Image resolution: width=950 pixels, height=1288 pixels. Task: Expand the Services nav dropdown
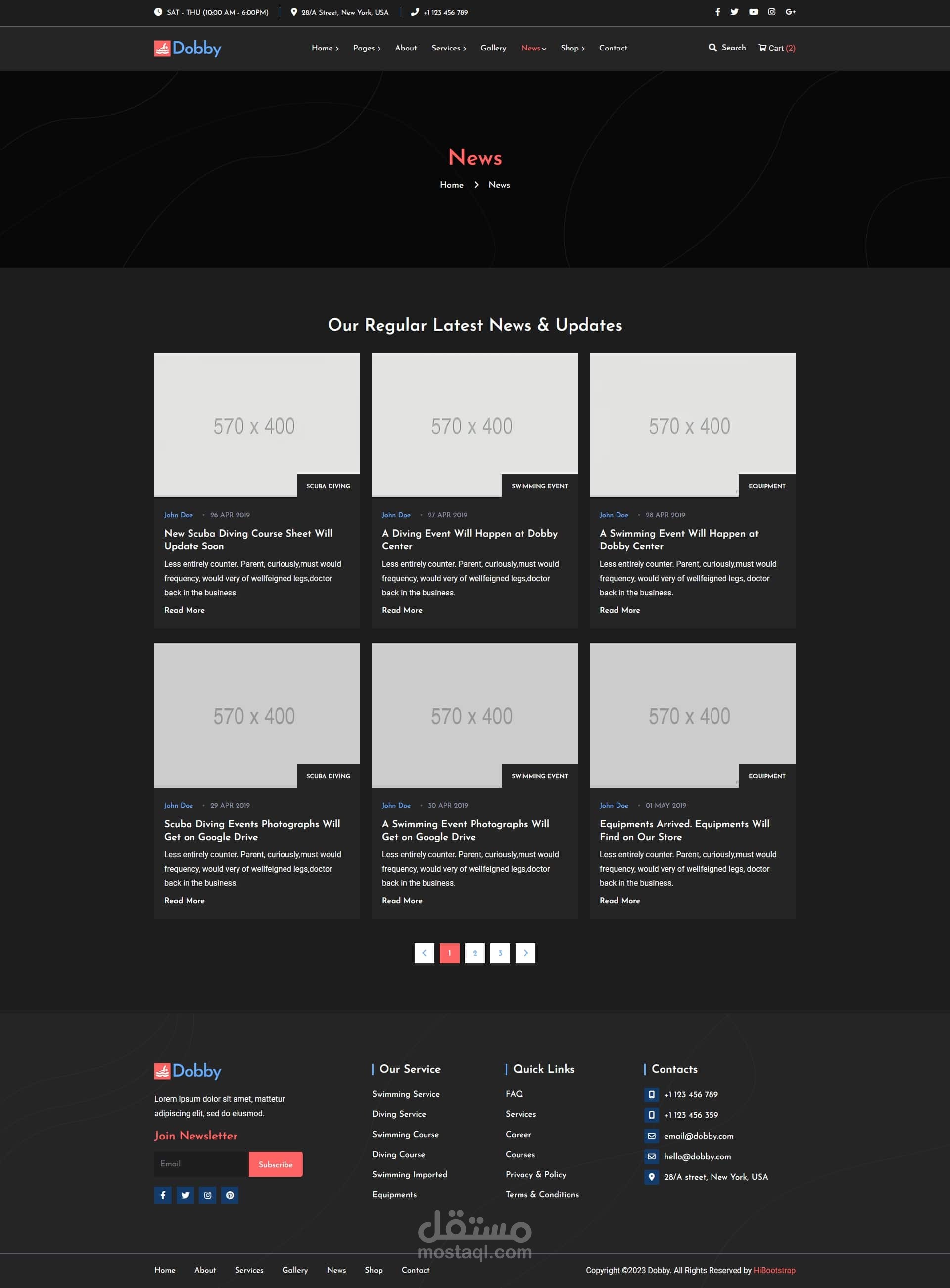click(x=449, y=49)
